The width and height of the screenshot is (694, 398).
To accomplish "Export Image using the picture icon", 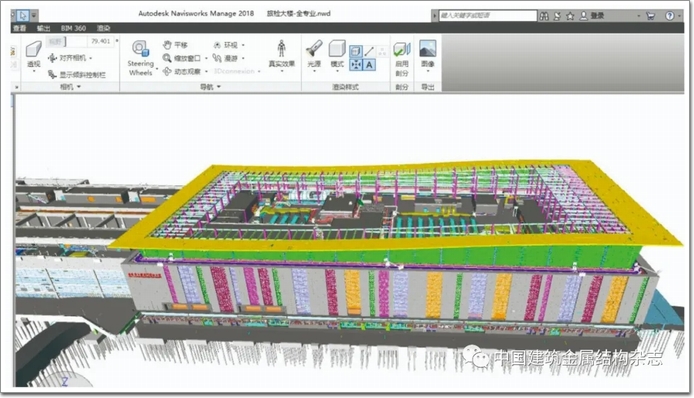I will [428, 54].
